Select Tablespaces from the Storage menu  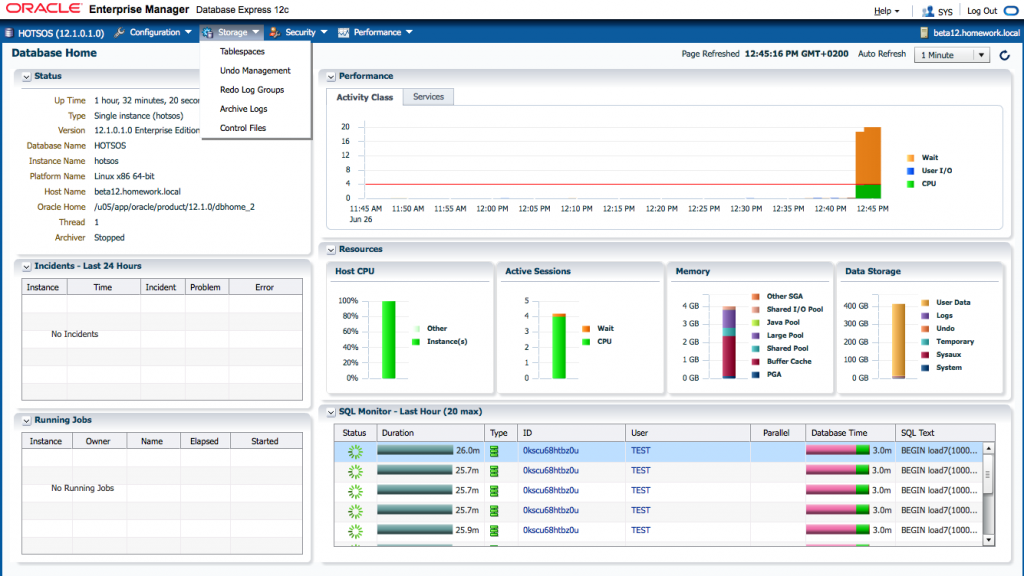point(242,51)
